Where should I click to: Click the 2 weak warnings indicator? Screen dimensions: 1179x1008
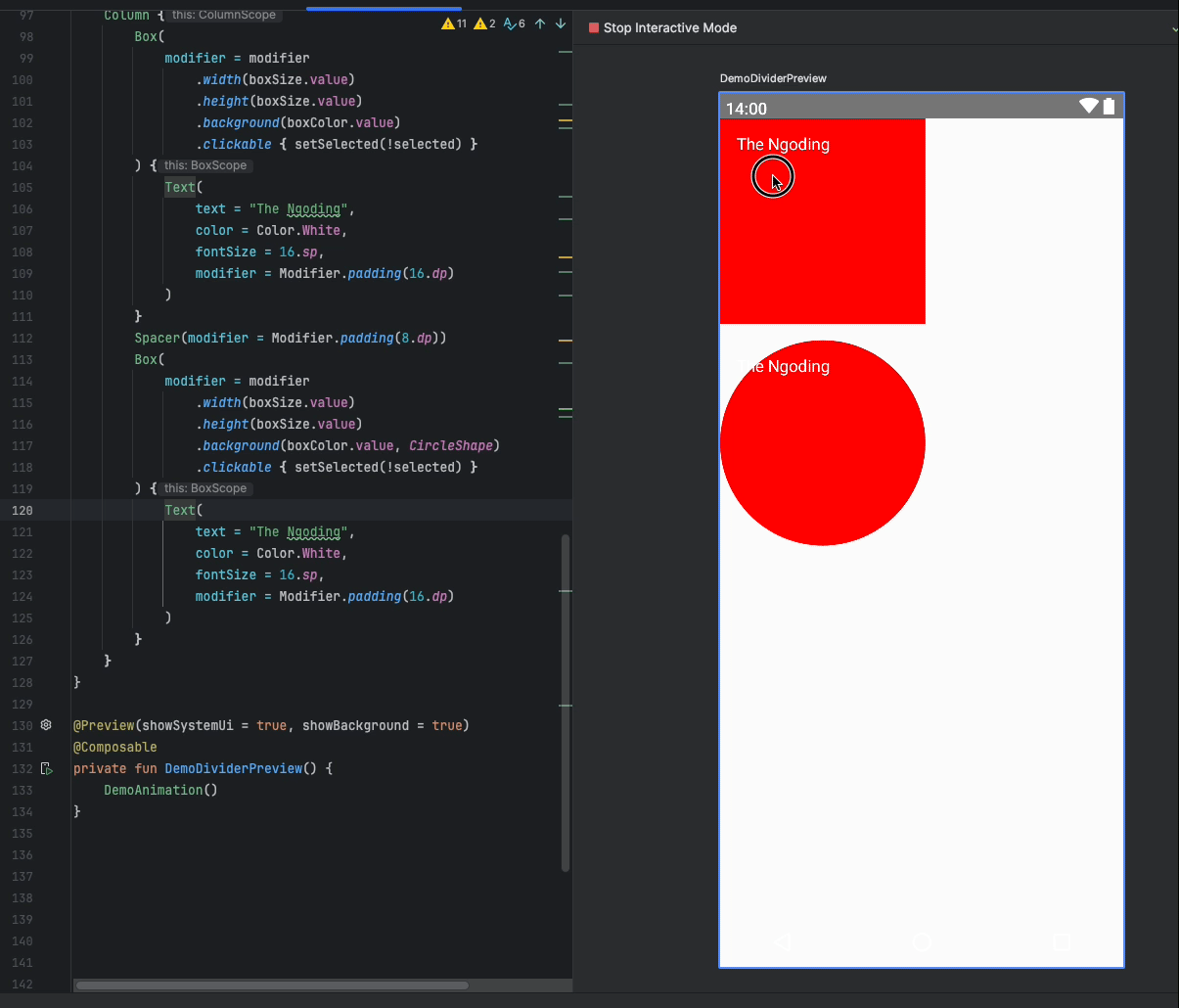[x=484, y=23]
